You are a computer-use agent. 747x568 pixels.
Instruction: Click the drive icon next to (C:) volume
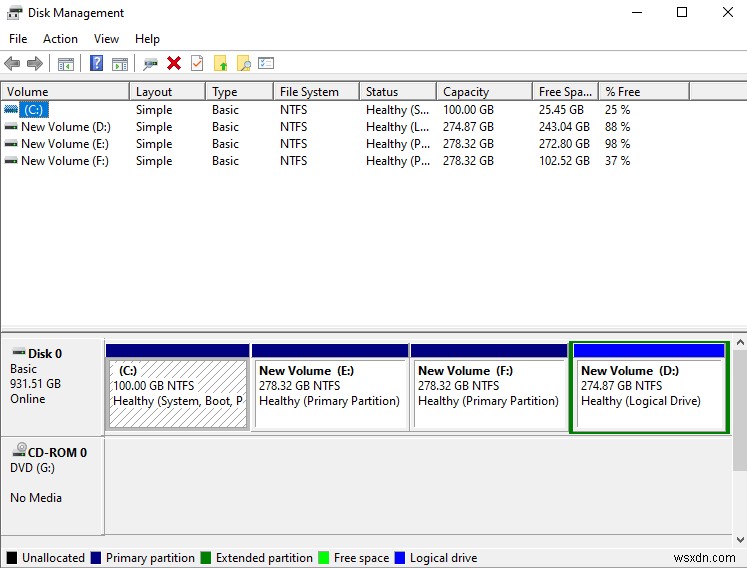pyautogui.click(x=11, y=110)
